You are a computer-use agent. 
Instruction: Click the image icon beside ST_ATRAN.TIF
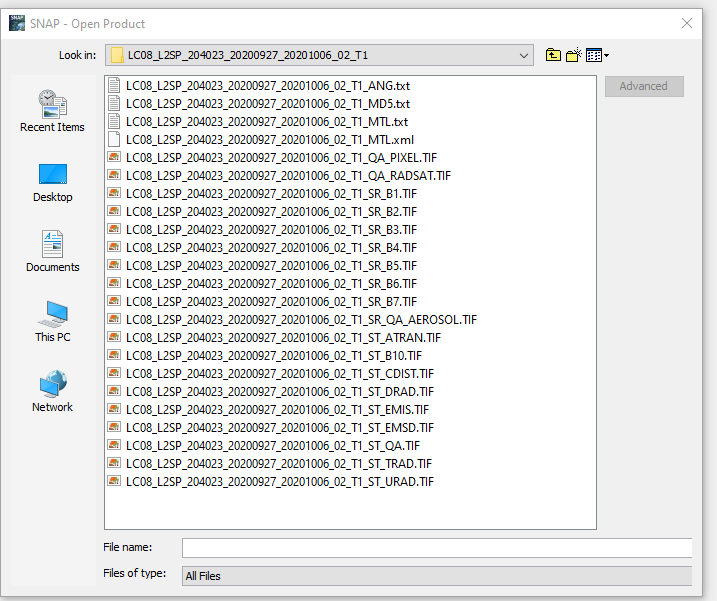(x=114, y=337)
